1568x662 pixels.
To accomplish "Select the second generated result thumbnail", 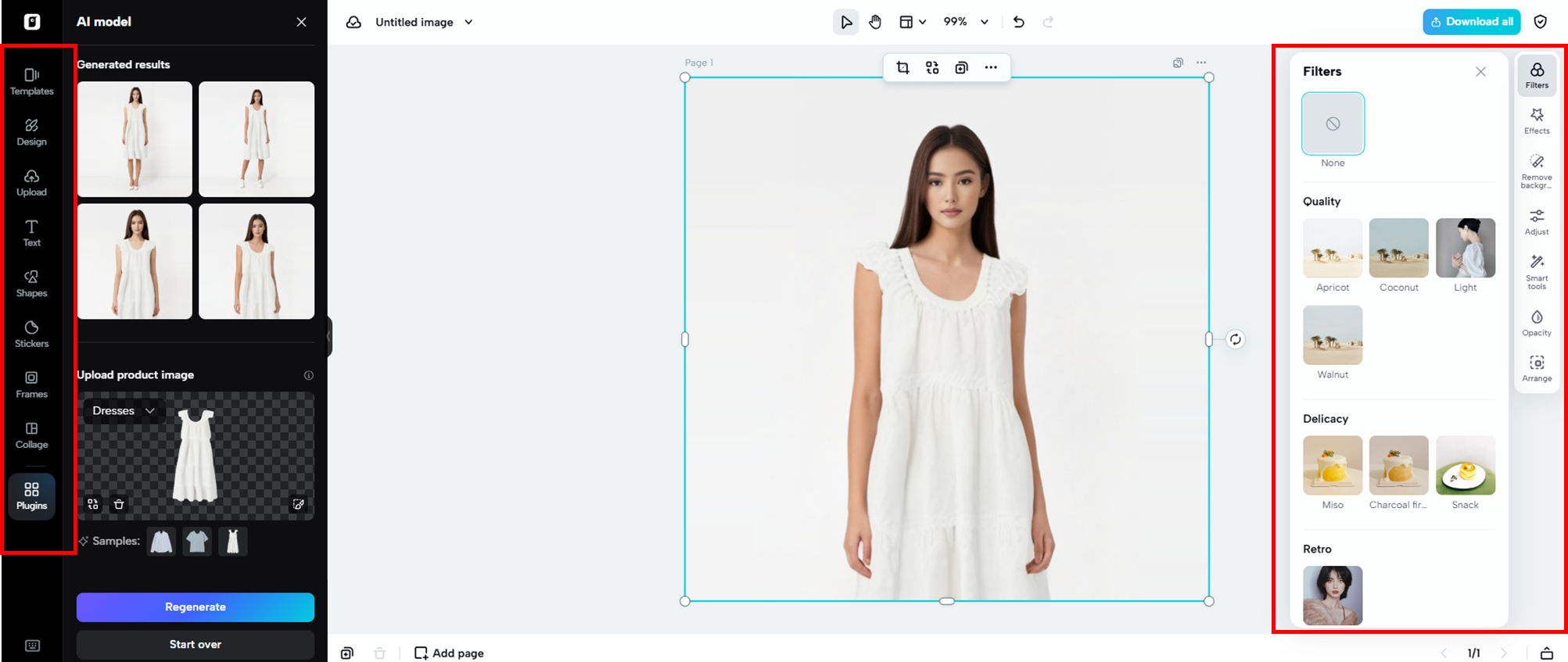I will (257, 139).
